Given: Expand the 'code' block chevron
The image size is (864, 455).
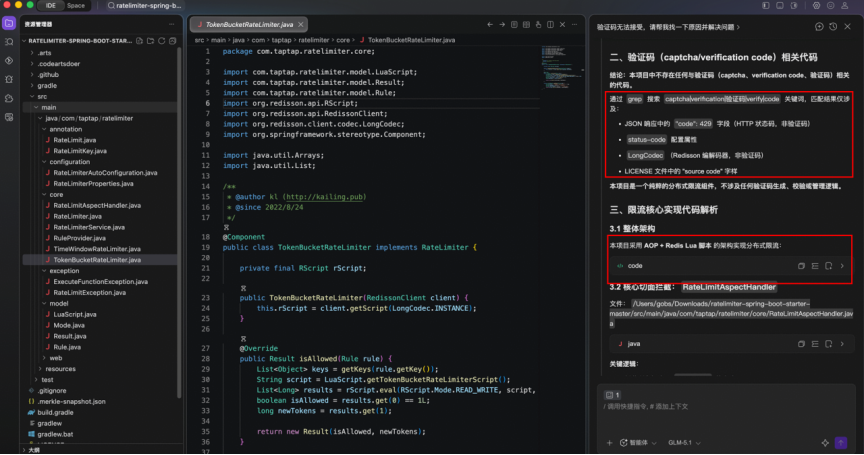Looking at the screenshot, I should point(843,266).
